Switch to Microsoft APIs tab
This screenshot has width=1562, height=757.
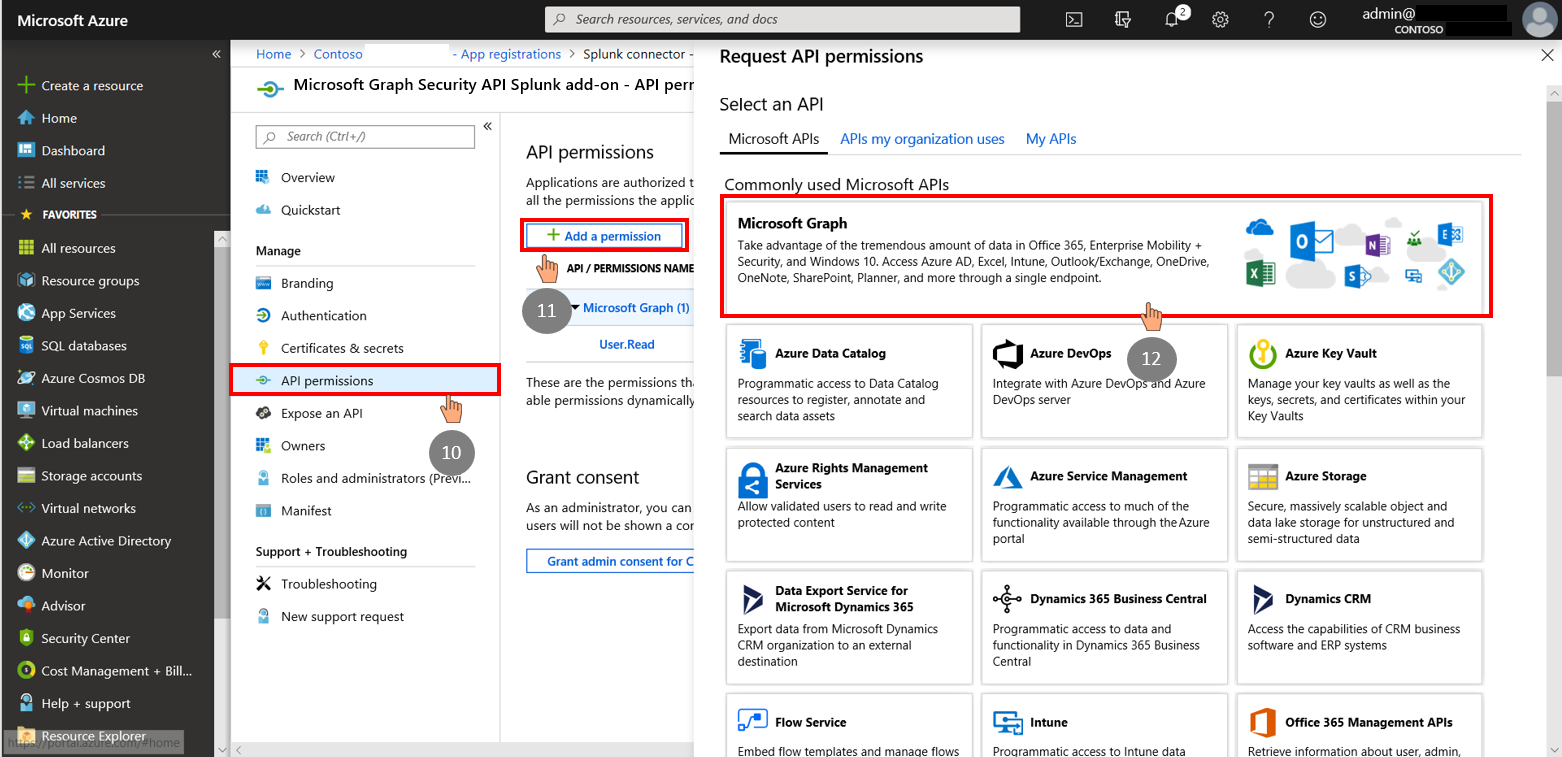point(774,139)
